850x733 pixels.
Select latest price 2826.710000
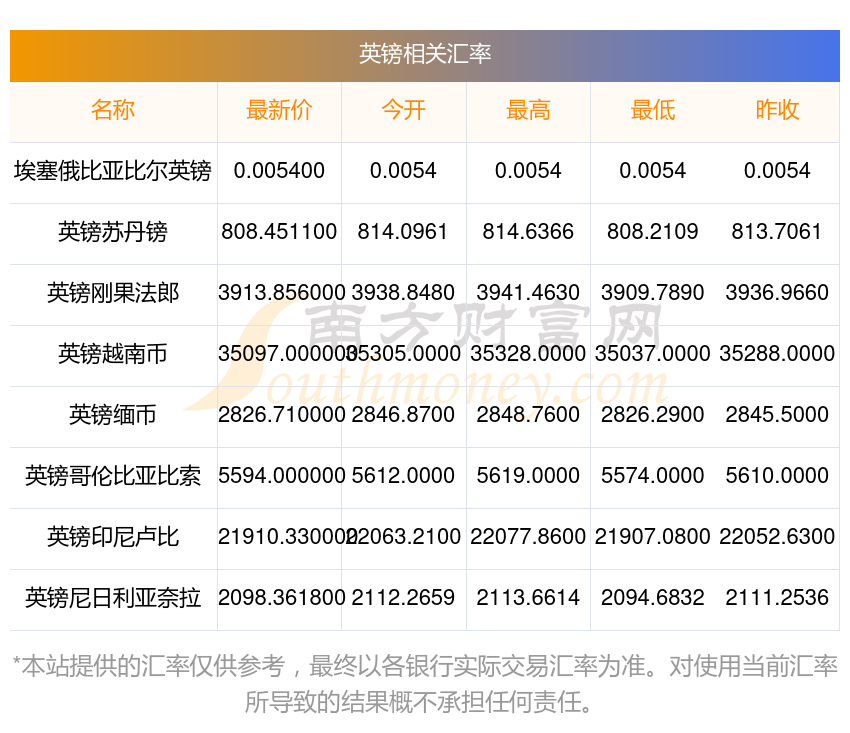[281, 415]
